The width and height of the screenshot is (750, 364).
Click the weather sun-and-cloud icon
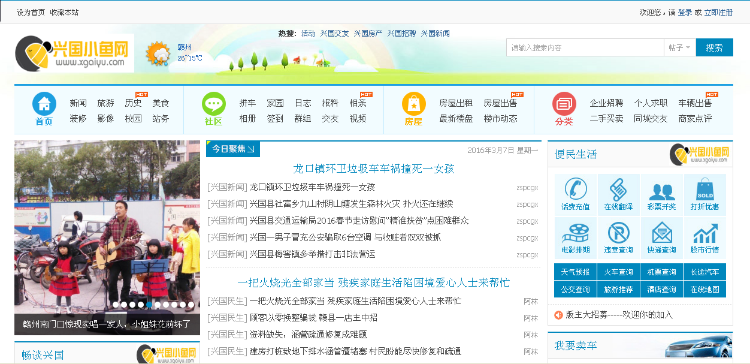pos(158,54)
